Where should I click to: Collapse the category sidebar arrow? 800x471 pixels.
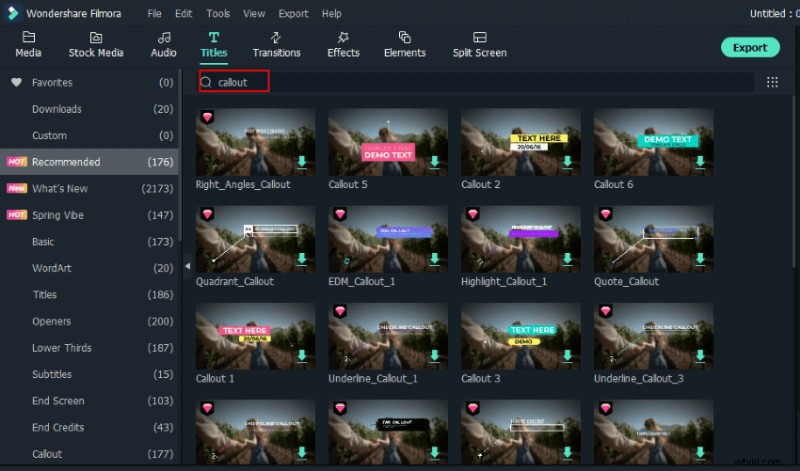point(187,265)
